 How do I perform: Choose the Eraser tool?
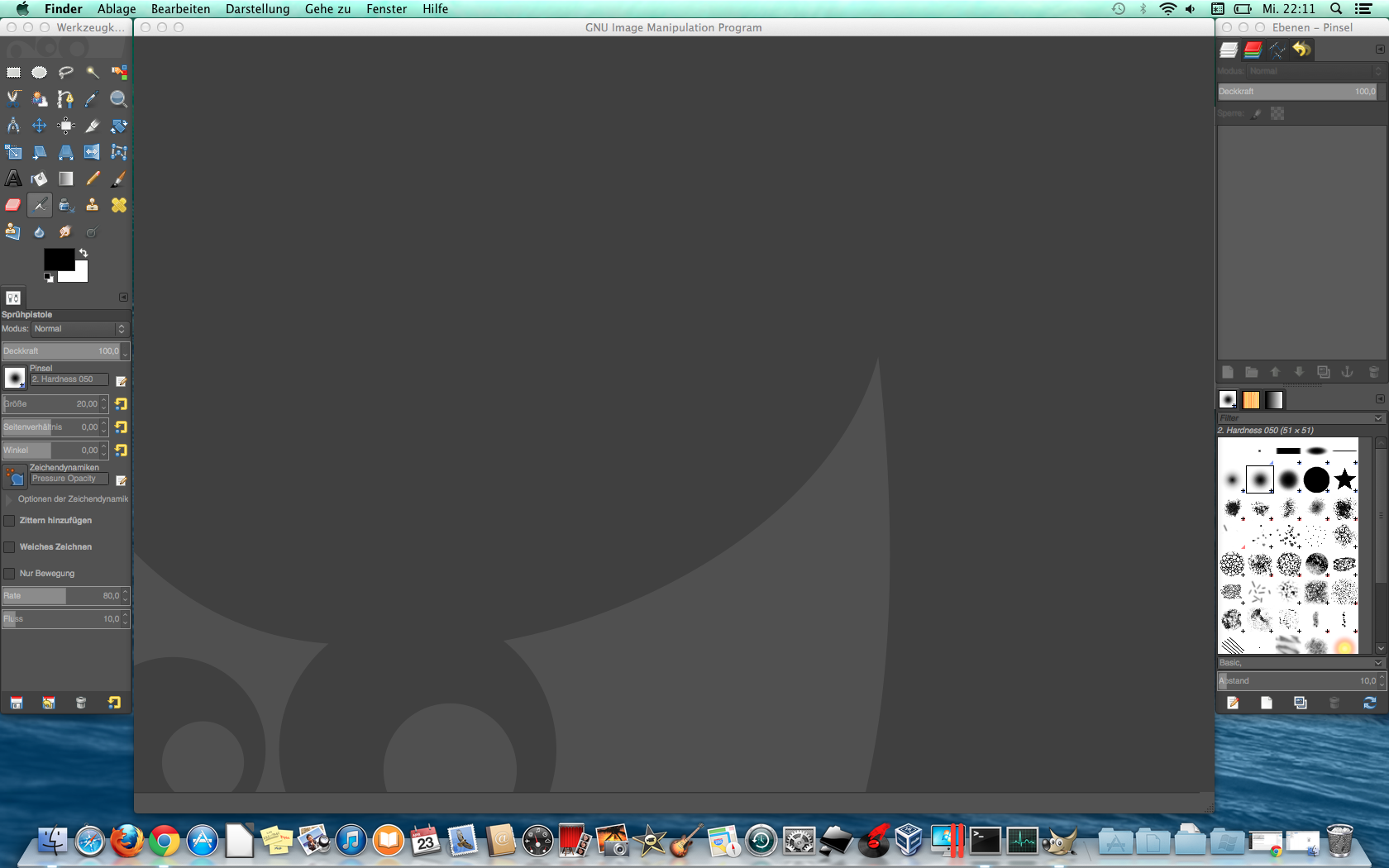click(13, 205)
